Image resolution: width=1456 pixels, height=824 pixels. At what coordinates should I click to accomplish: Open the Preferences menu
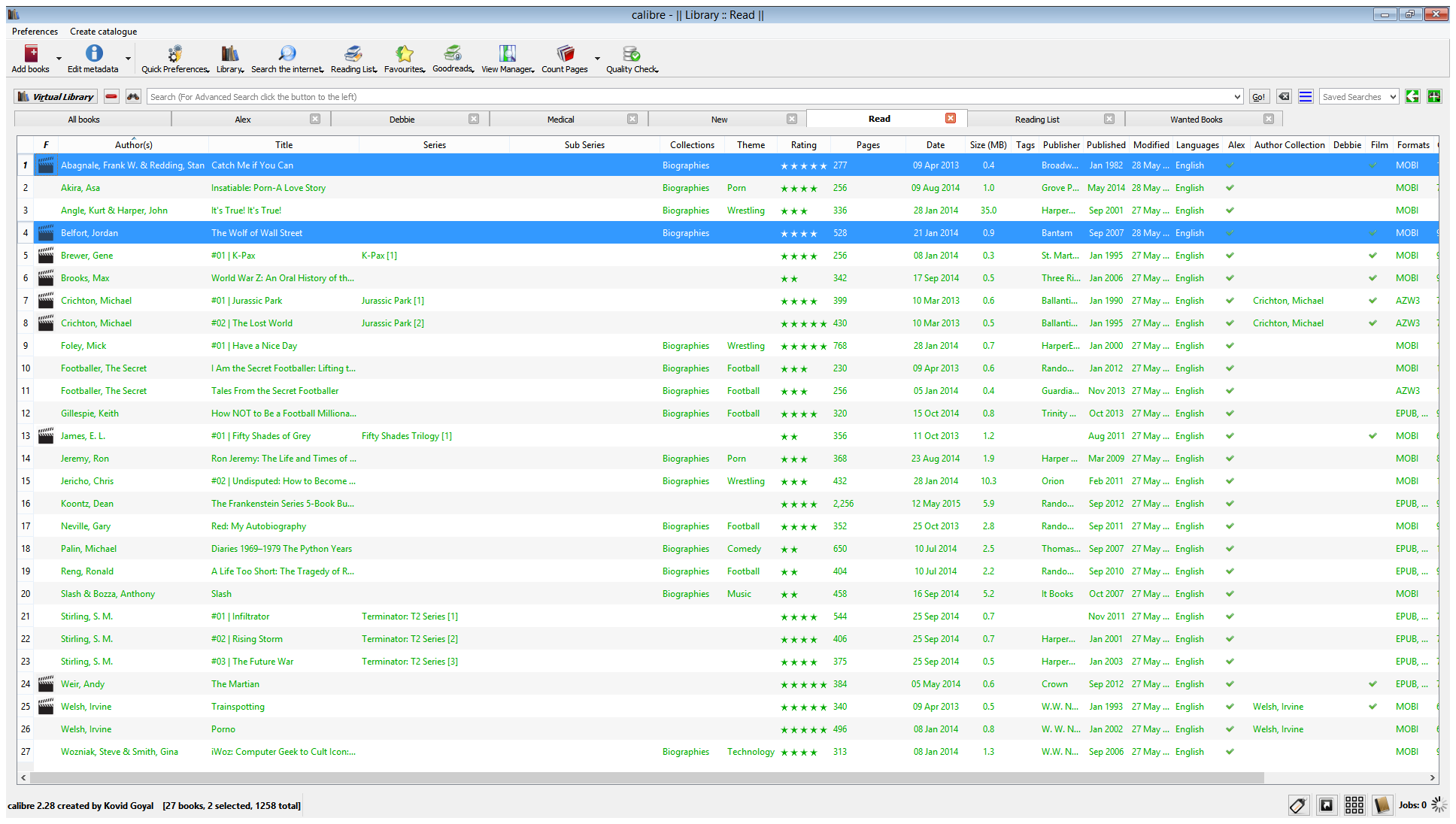(35, 32)
